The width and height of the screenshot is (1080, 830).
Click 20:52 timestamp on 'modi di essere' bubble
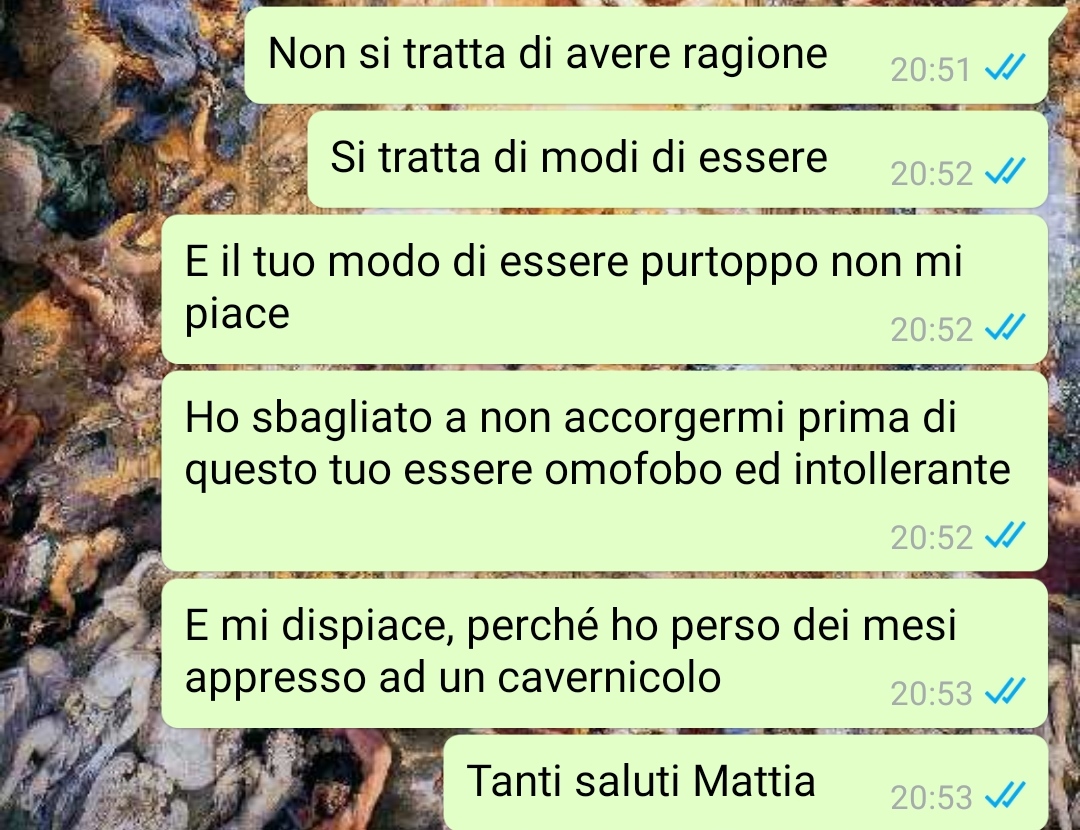[x=931, y=174]
